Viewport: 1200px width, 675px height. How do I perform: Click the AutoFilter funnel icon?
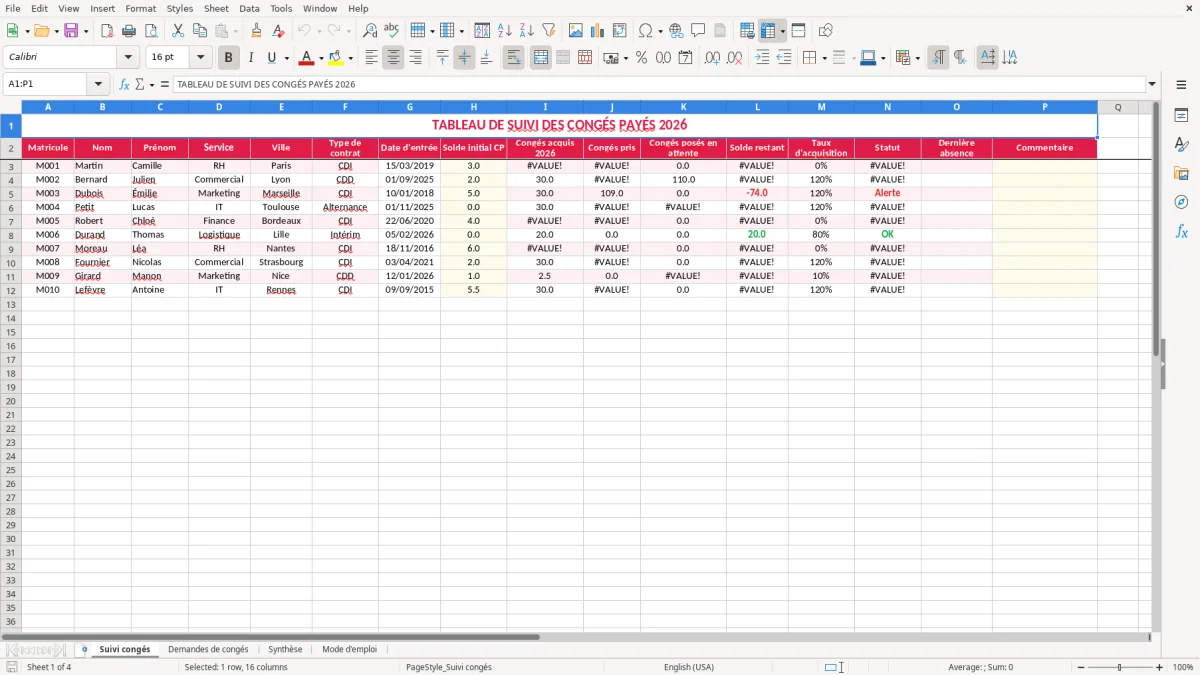pos(548,31)
